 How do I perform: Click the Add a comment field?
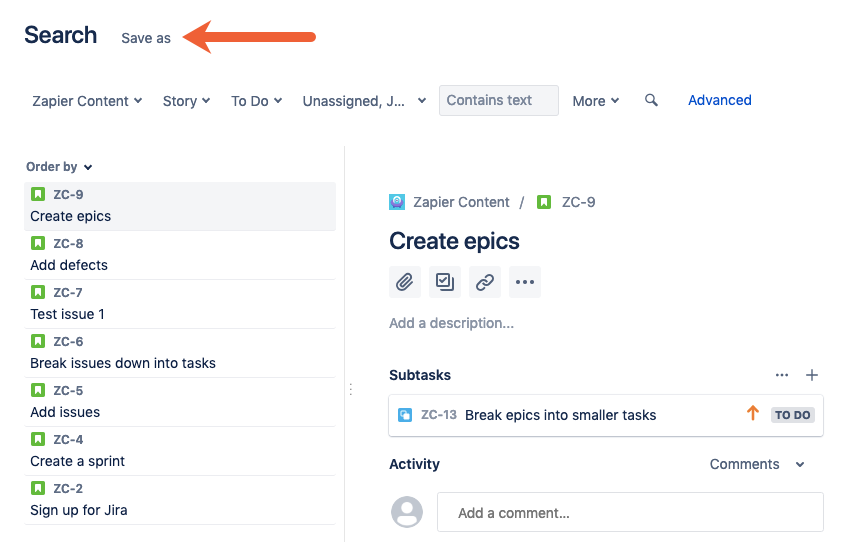[x=630, y=513]
